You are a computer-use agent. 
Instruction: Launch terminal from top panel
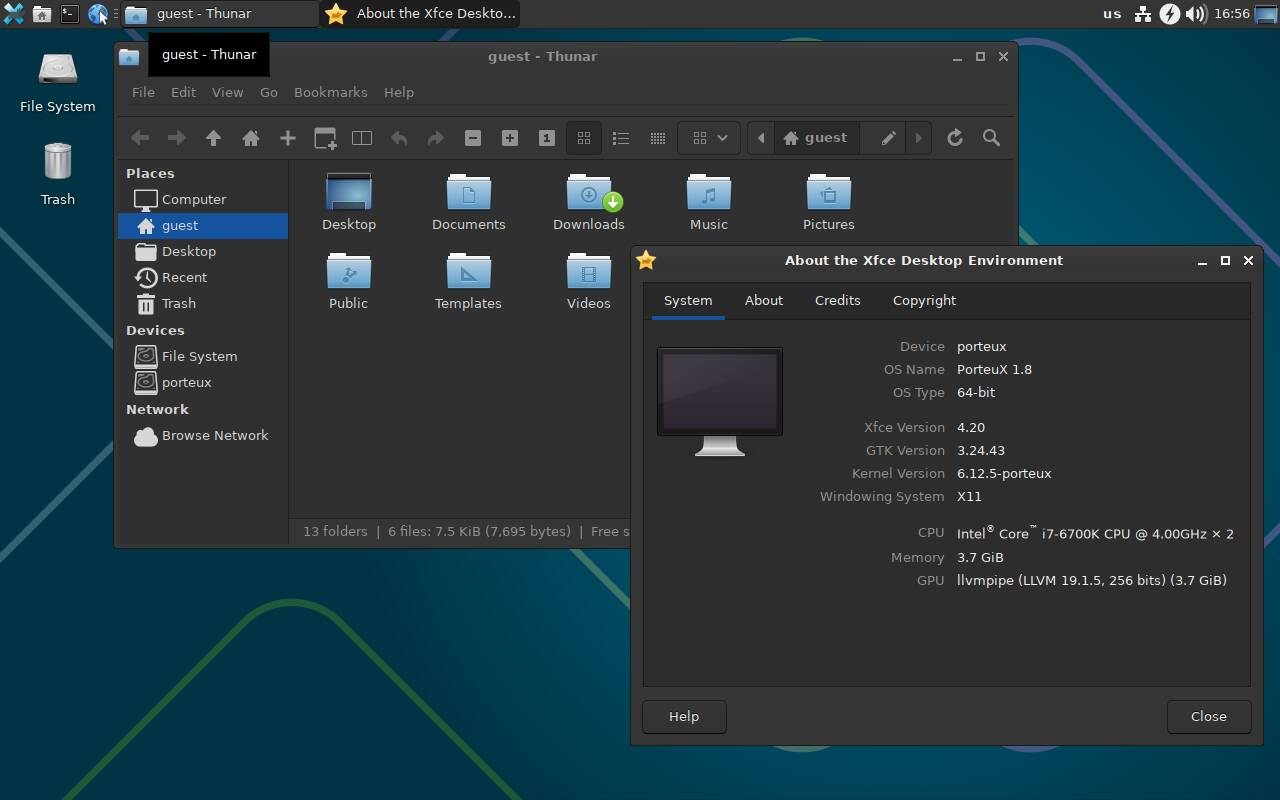[x=69, y=13]
